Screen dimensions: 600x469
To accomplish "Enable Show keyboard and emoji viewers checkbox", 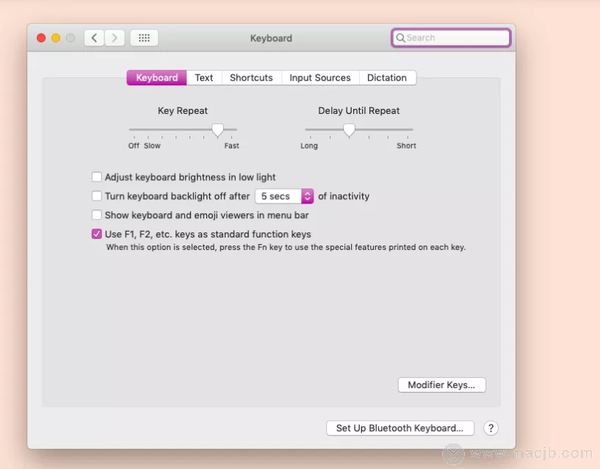I will click(x=97, y=215).
